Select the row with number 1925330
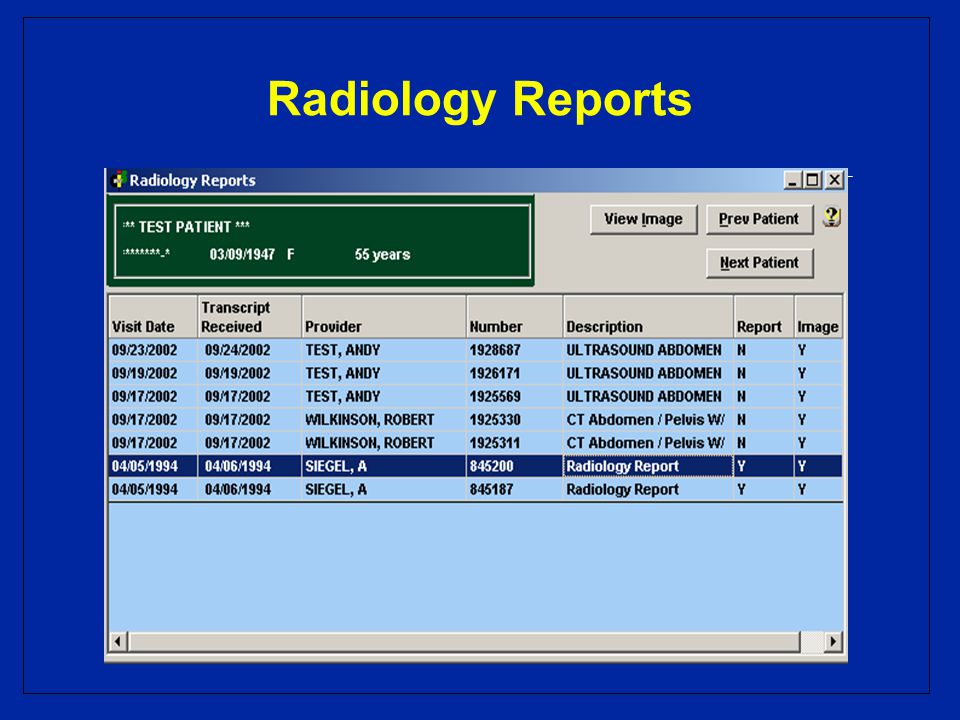 476,420
